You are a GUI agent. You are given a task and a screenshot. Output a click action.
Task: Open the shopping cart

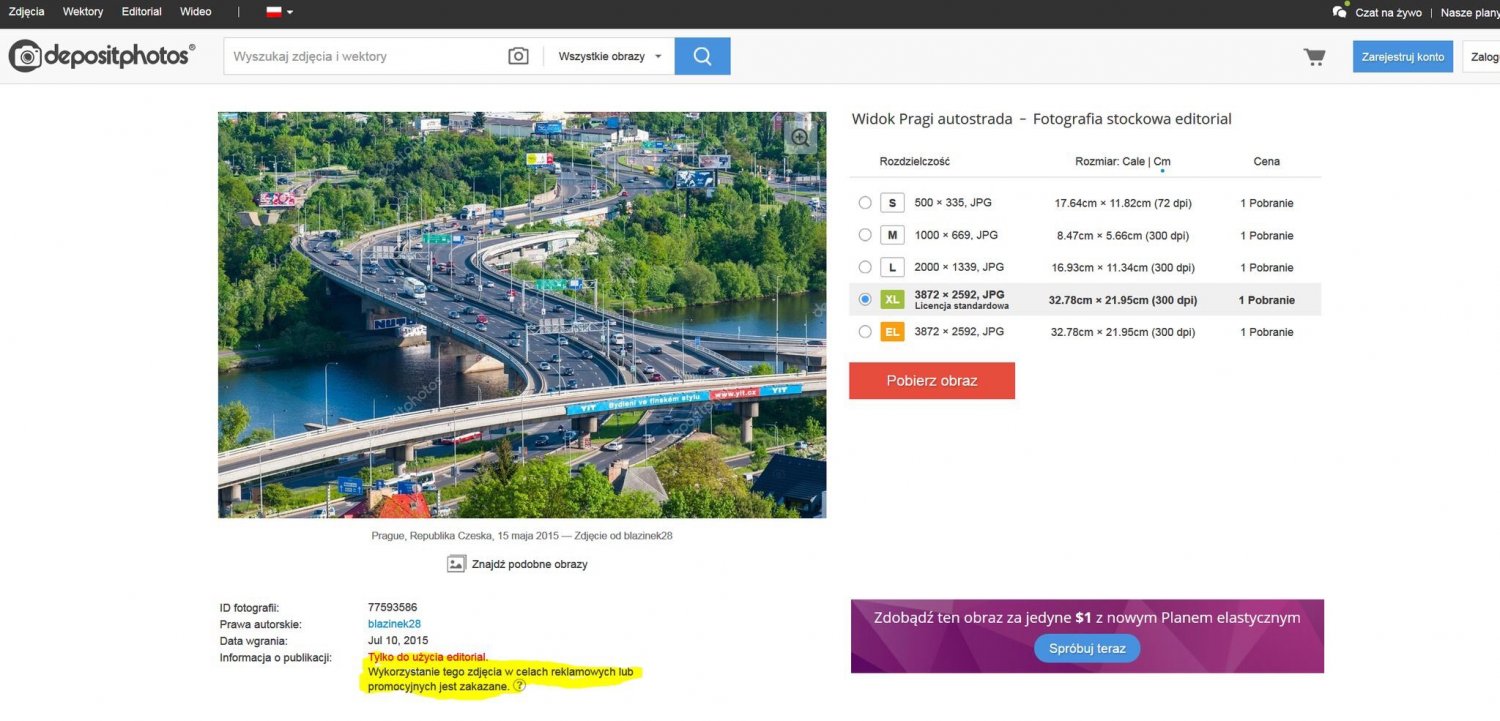[1314, 57]
